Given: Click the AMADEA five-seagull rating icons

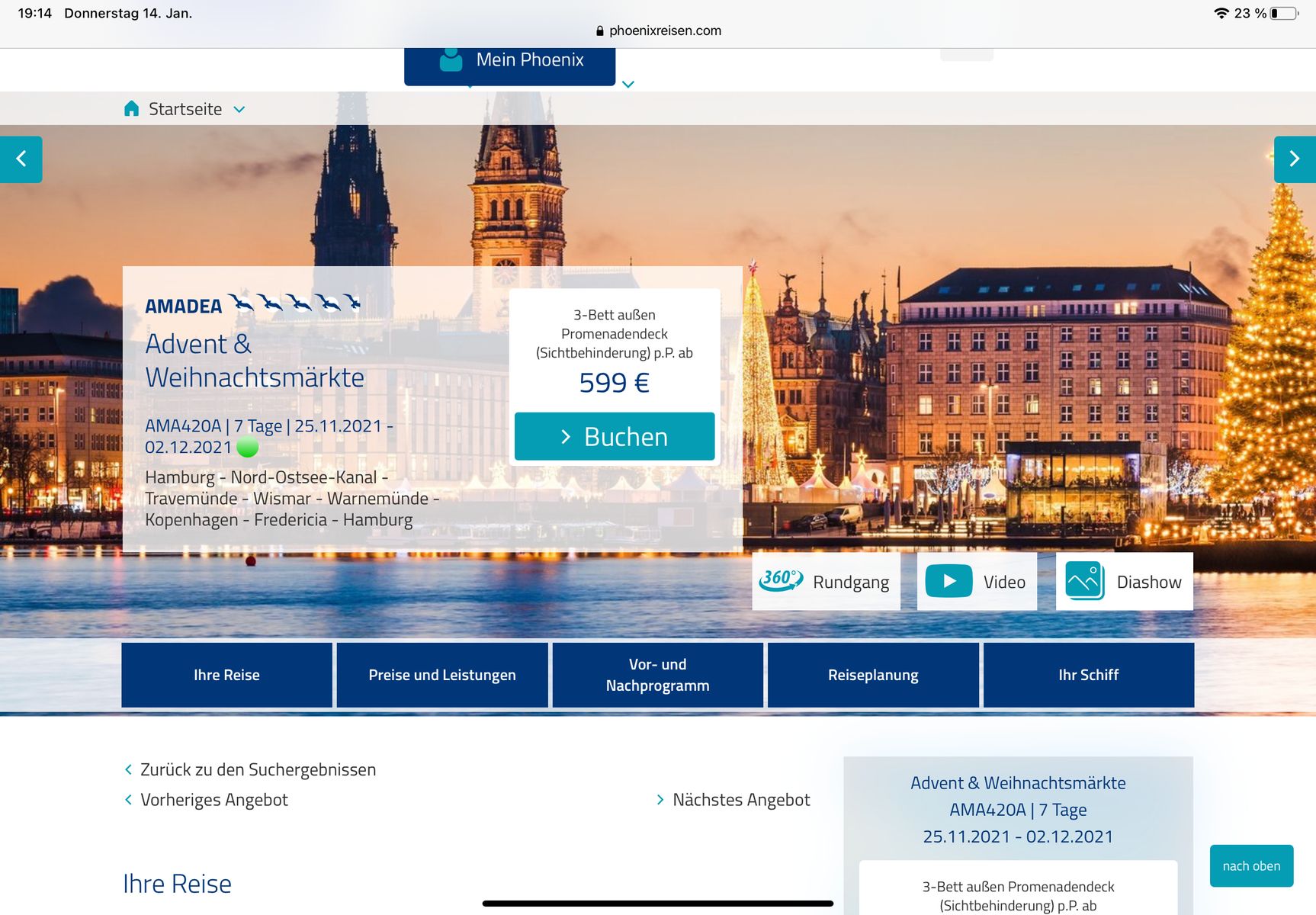Looking at the screenshot, I should pos(294,303).
